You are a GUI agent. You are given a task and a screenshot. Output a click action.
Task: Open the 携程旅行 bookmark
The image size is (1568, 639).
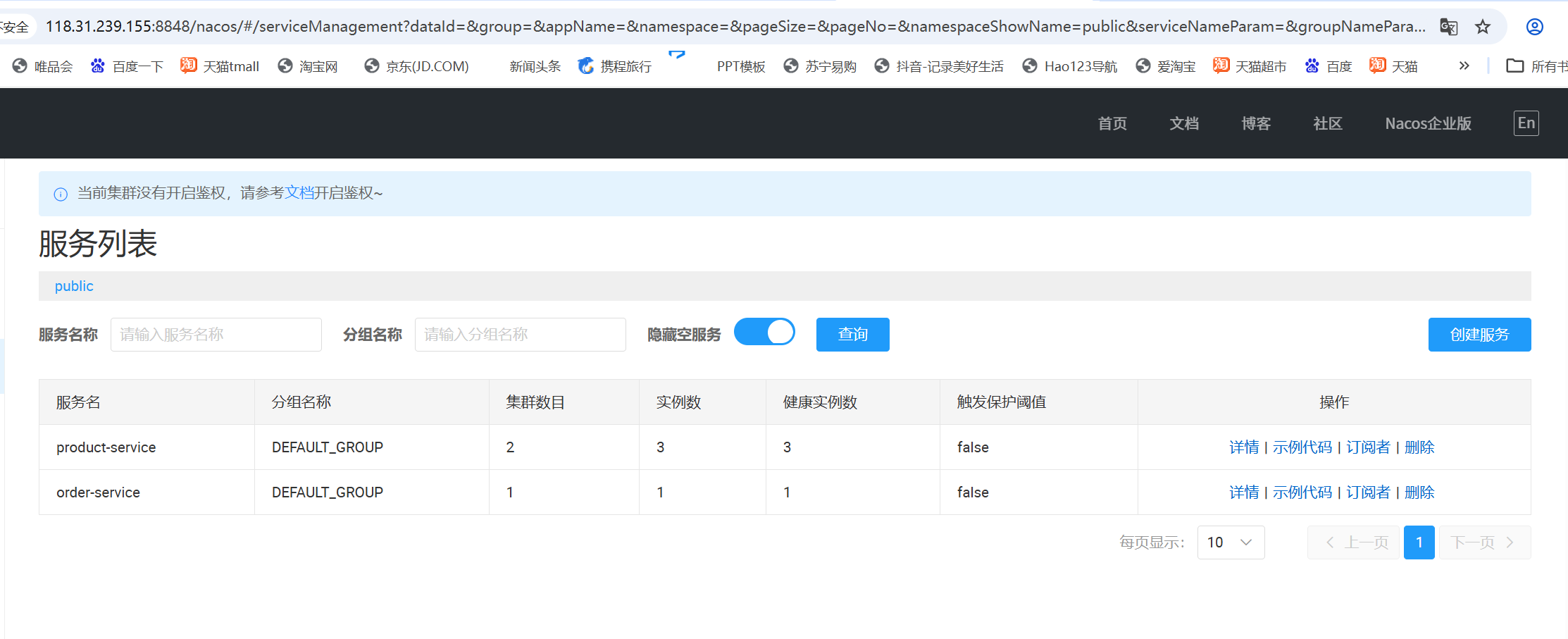pyautogui.click(x=615, y=66)
